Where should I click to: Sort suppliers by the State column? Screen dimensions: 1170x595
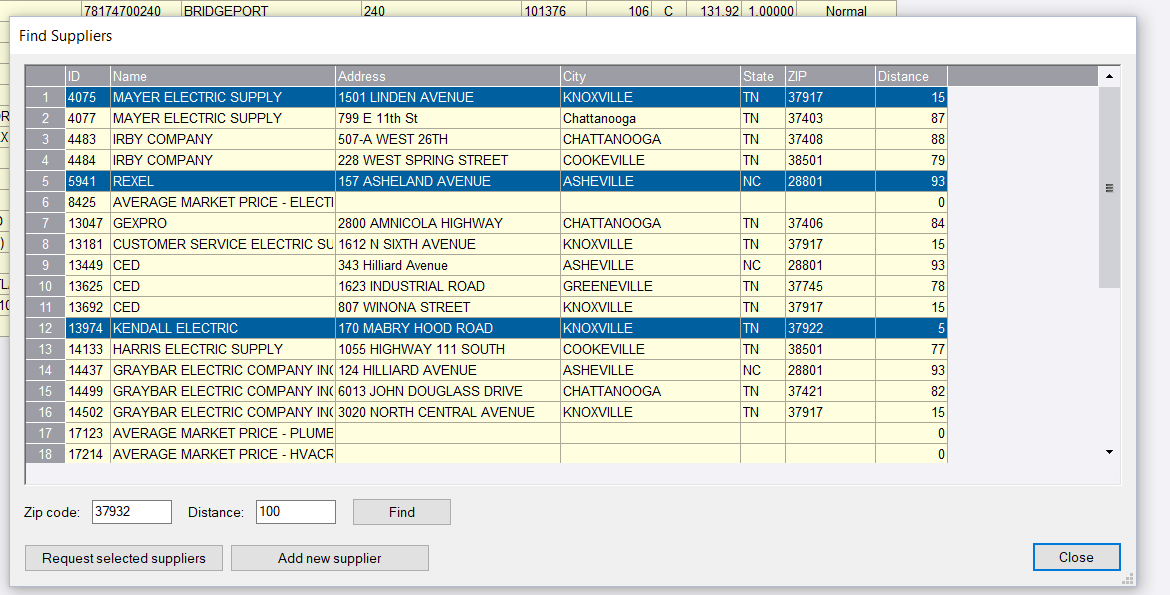click(759, 75)
